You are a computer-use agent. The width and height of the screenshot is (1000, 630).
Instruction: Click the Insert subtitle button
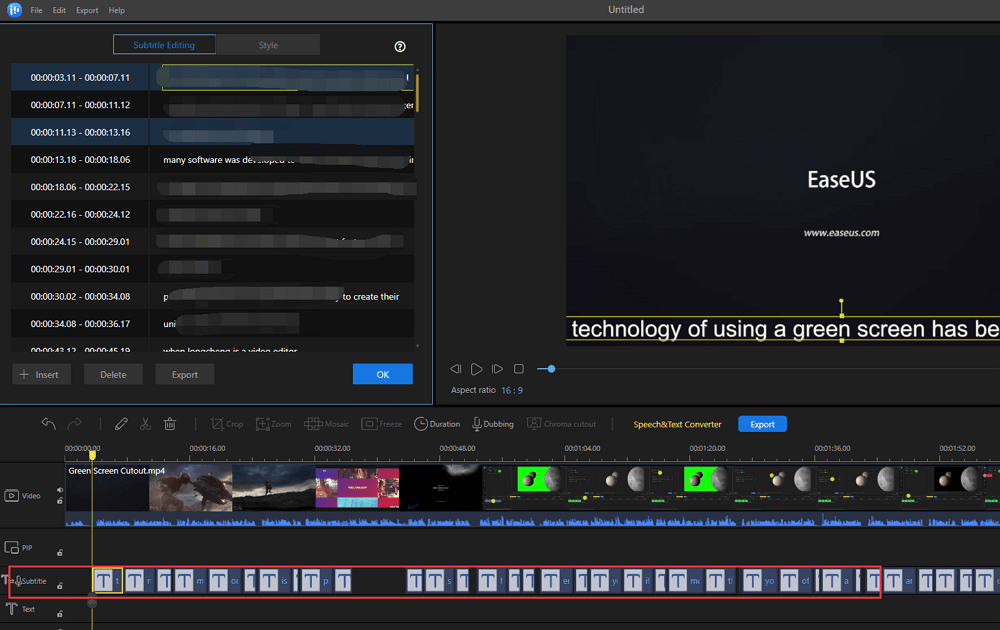[41, 374]
